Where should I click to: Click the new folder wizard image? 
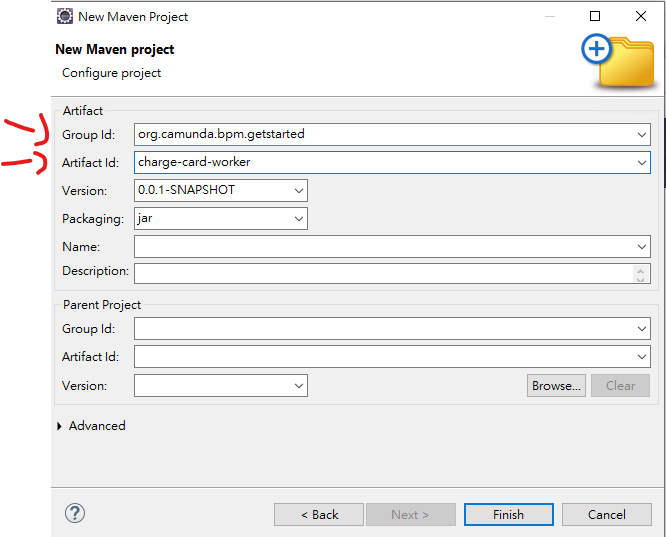coord(618,60)
